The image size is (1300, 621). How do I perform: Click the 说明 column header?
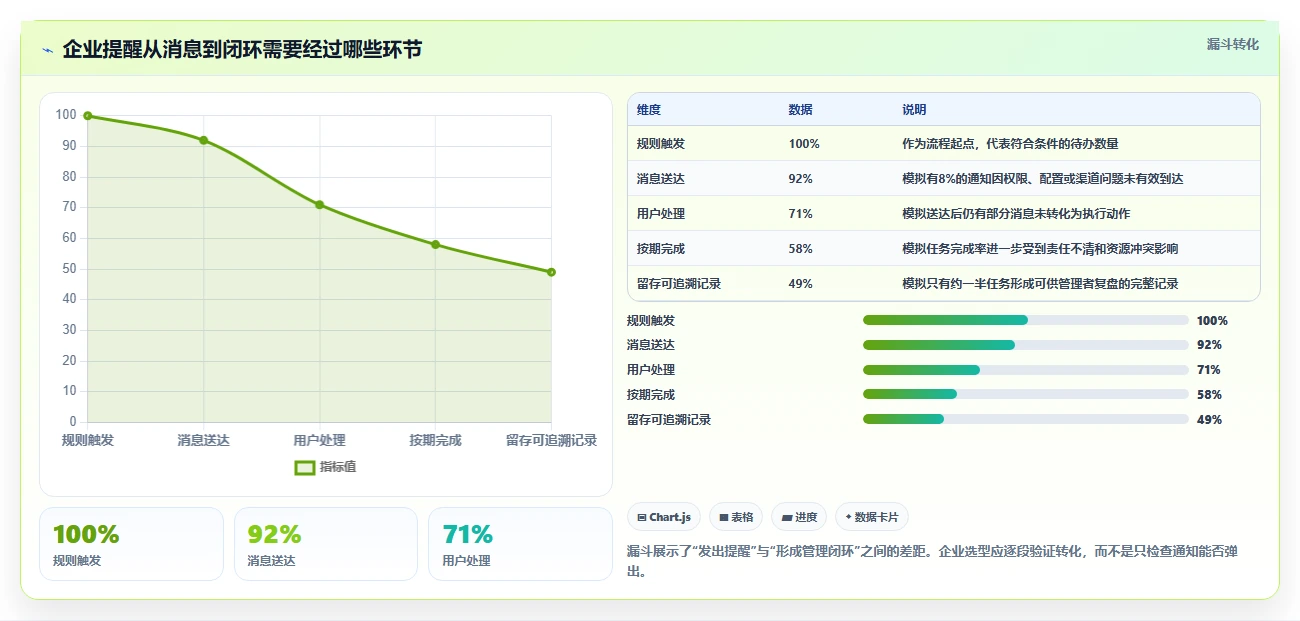[914, 110]
